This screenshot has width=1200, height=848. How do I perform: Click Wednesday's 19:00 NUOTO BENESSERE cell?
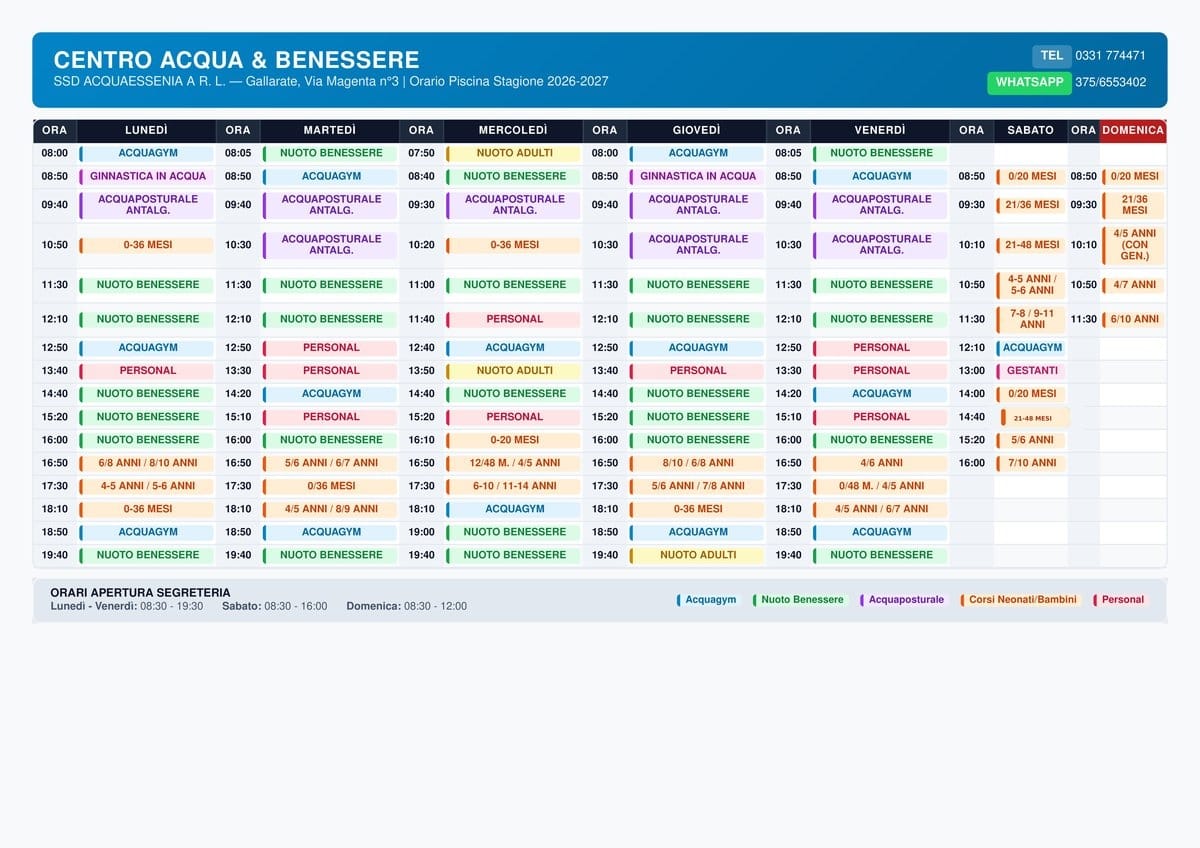tap(513, 532)
